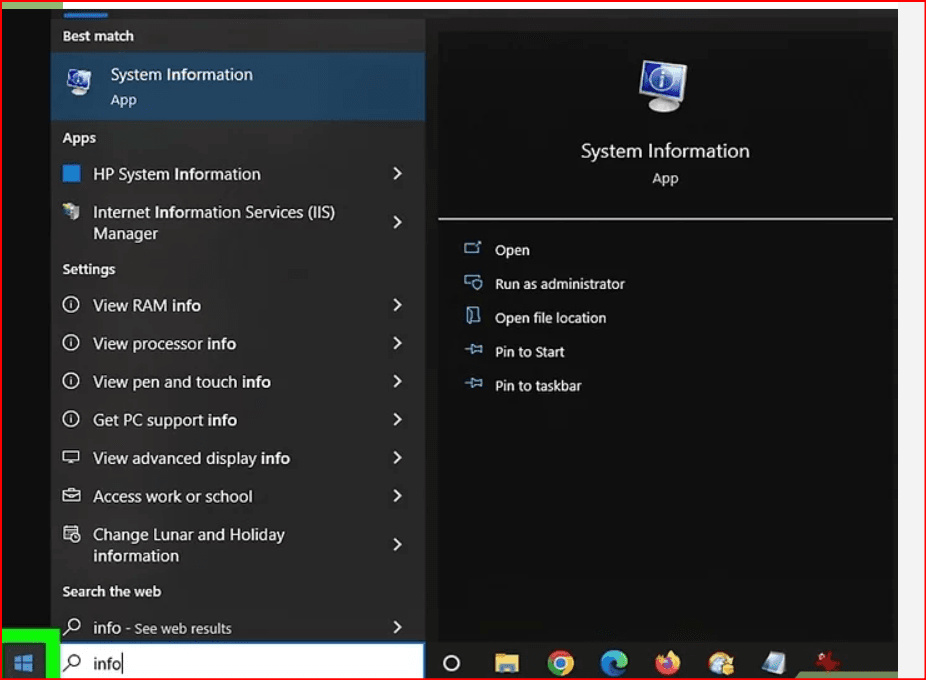Expand arrow next to View processor info
Screen dimensions: 926x680
(397, 343)
